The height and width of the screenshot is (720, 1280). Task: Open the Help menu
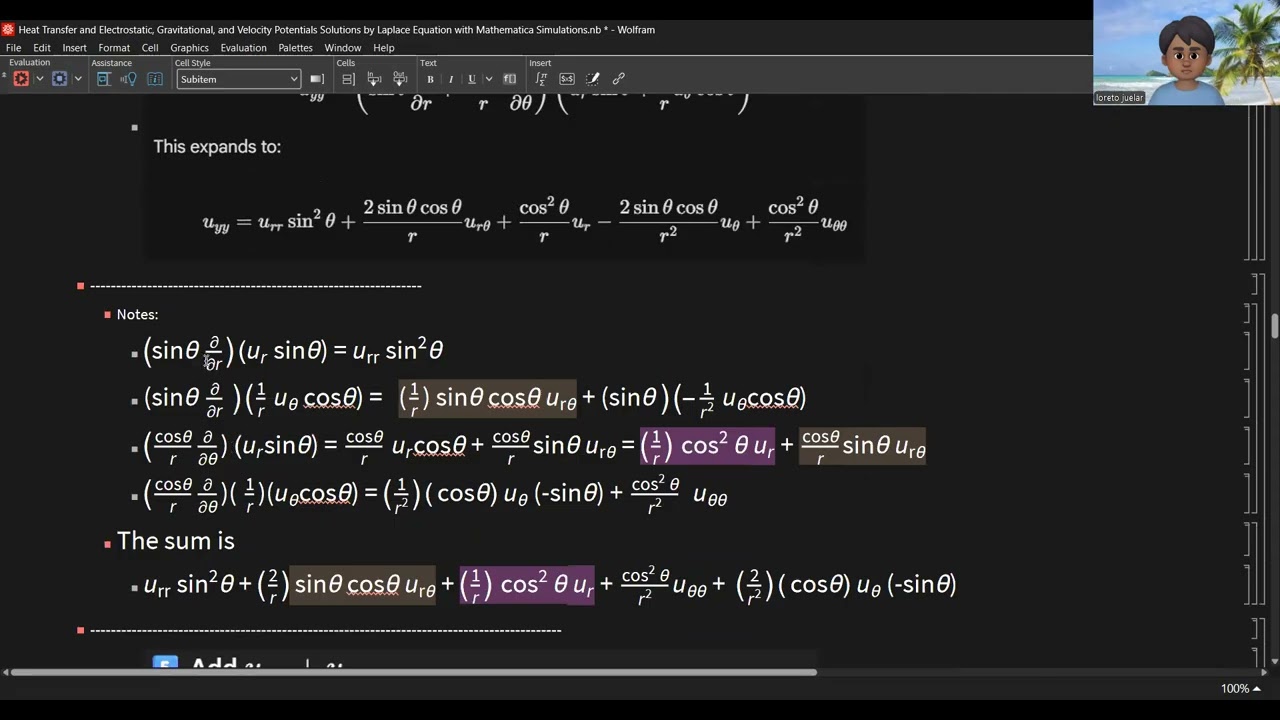[x=384, y=48]
